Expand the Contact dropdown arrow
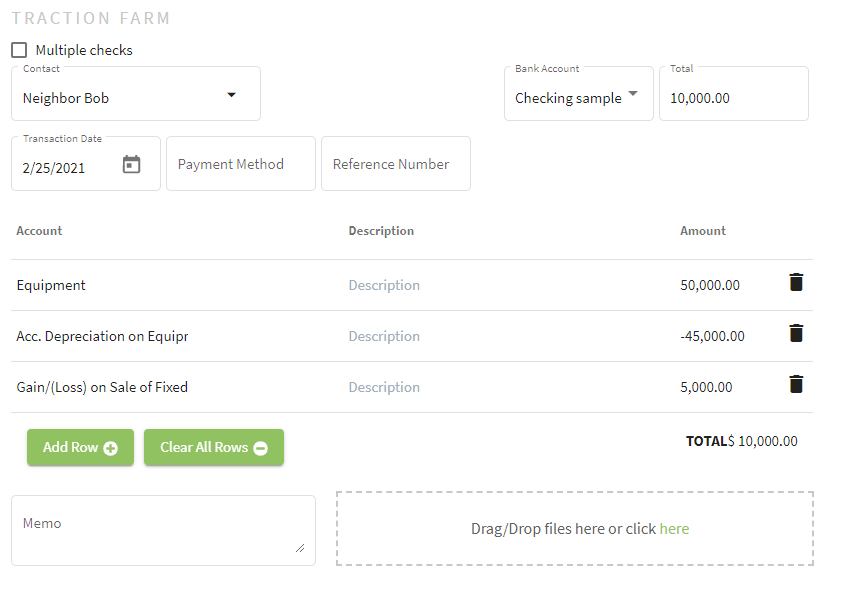Screen dimensions: 849x589 pyautogui.click(x=231, y=95)
